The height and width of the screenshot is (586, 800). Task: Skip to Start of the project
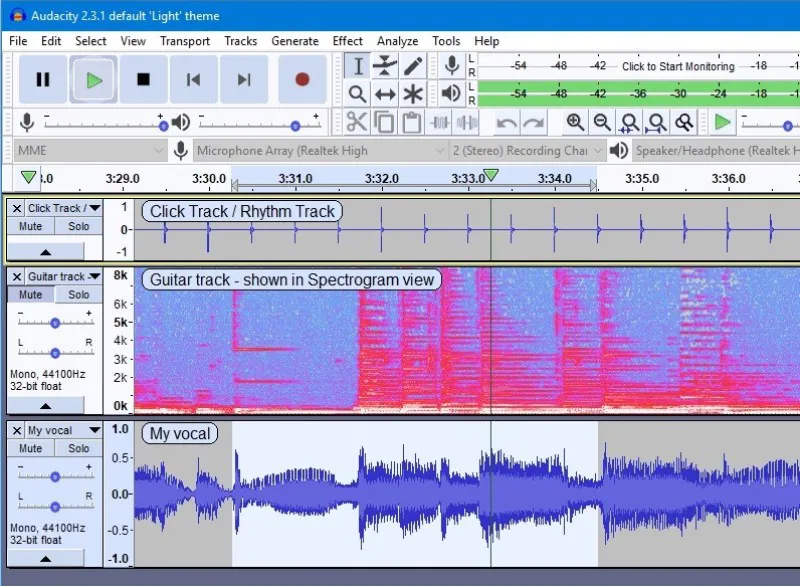193,80
